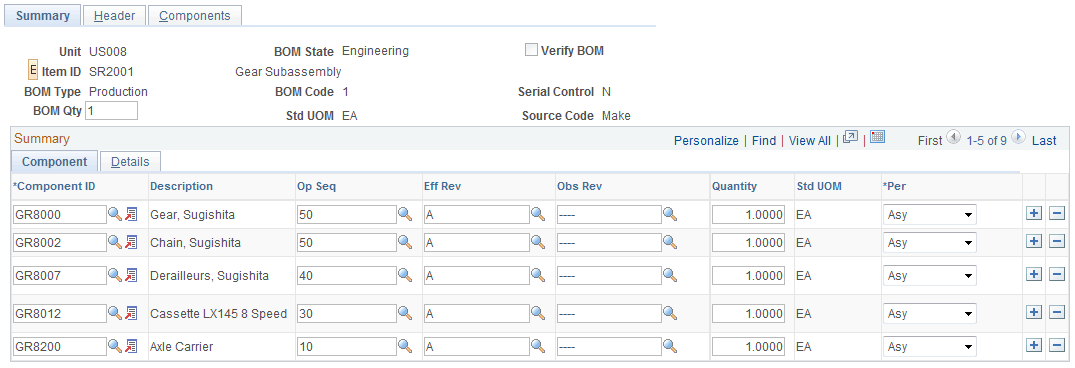
Task: Sort by Quantity column header
Action: point(734,186)
